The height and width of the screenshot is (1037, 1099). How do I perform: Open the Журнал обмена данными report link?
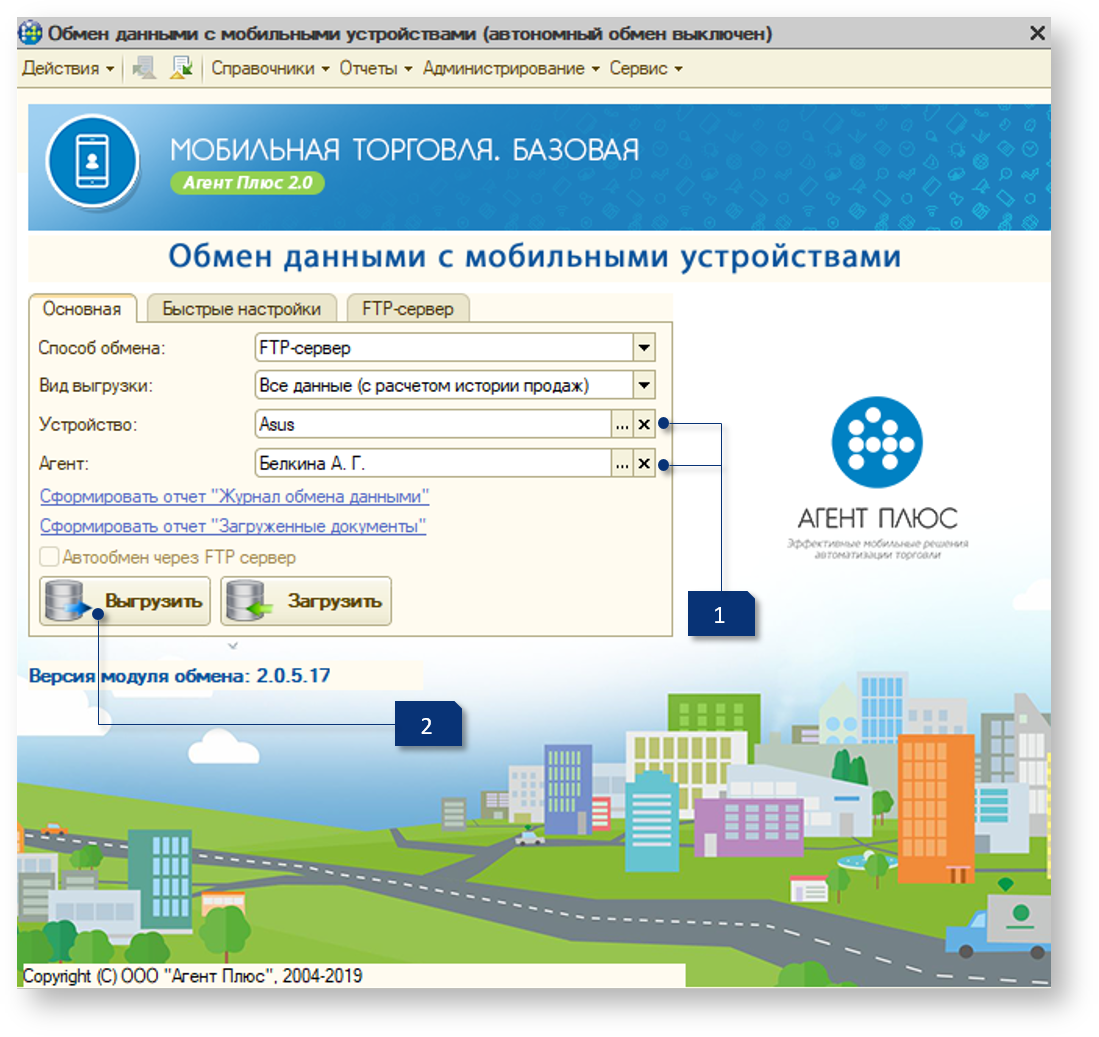[234, 497]
